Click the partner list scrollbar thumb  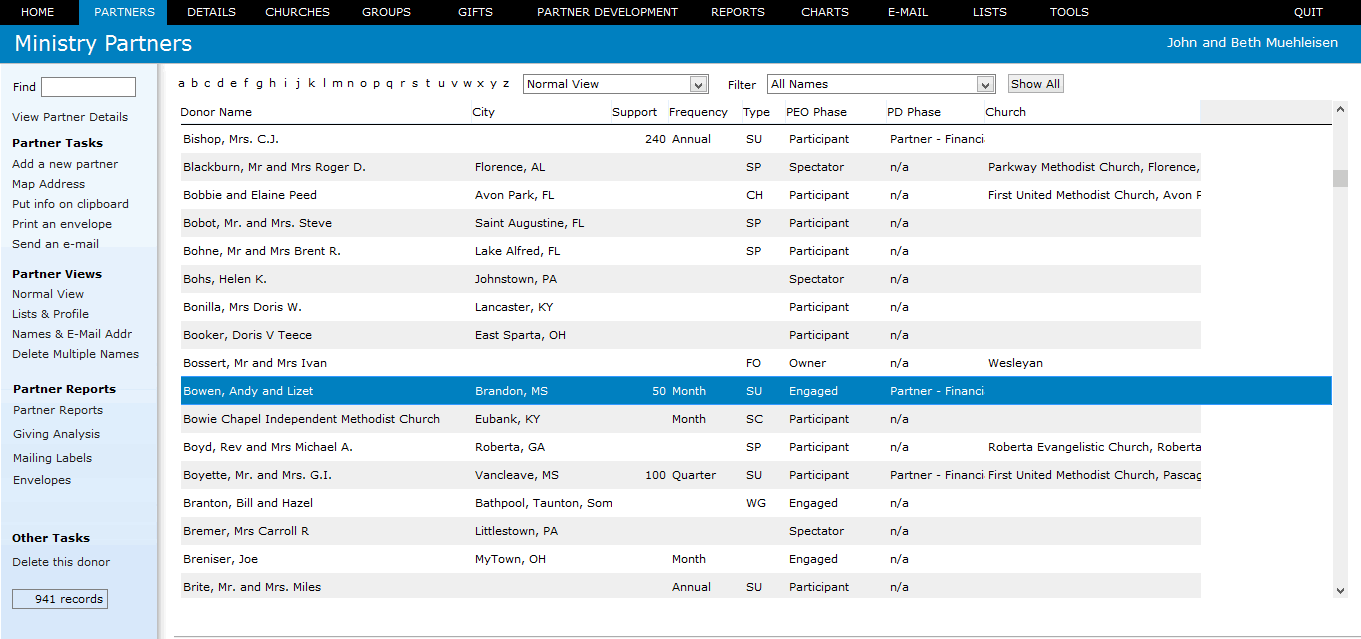click(x=1340, y=178)
